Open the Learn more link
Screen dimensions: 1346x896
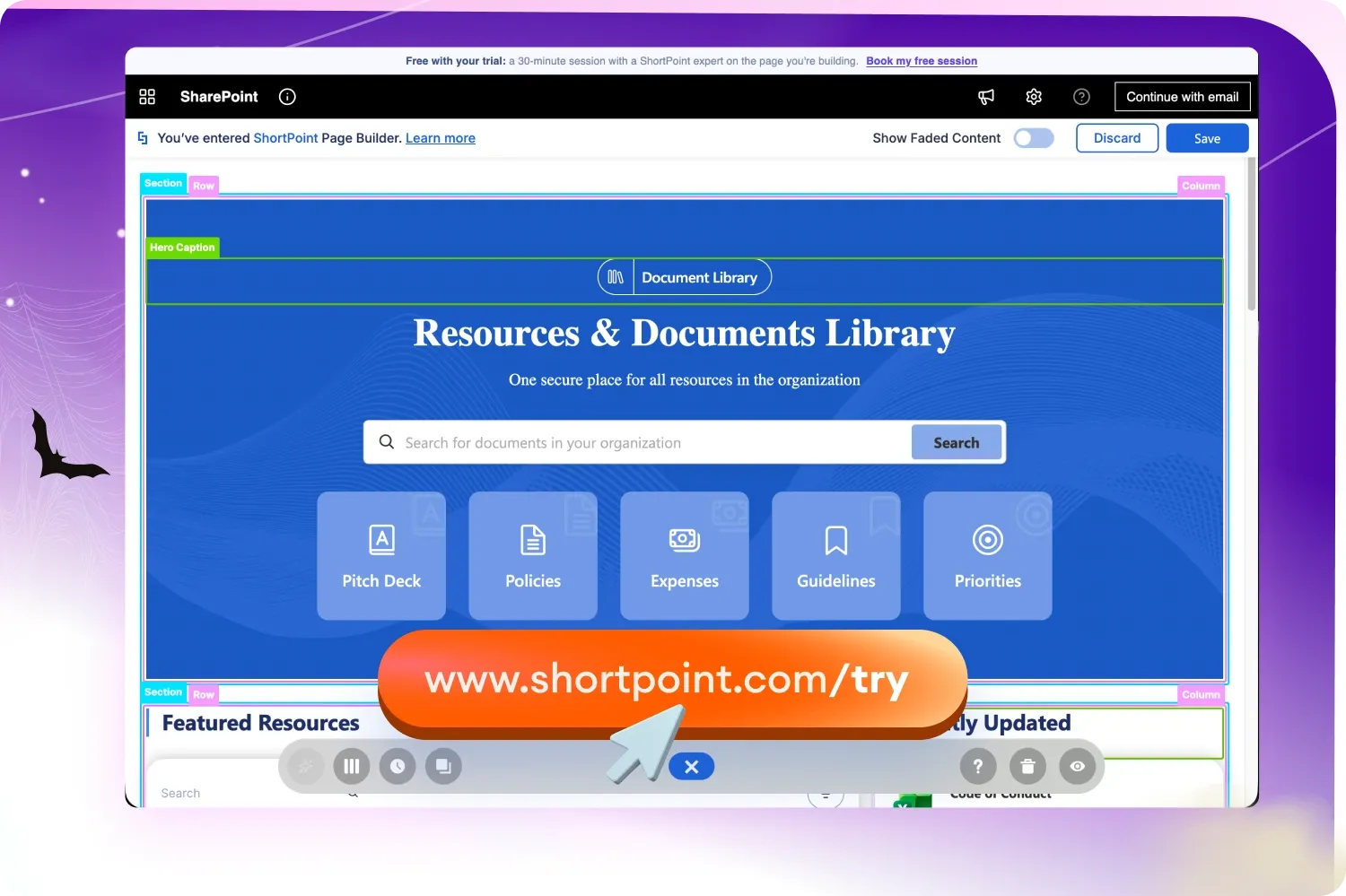click(x=441, y=138)
